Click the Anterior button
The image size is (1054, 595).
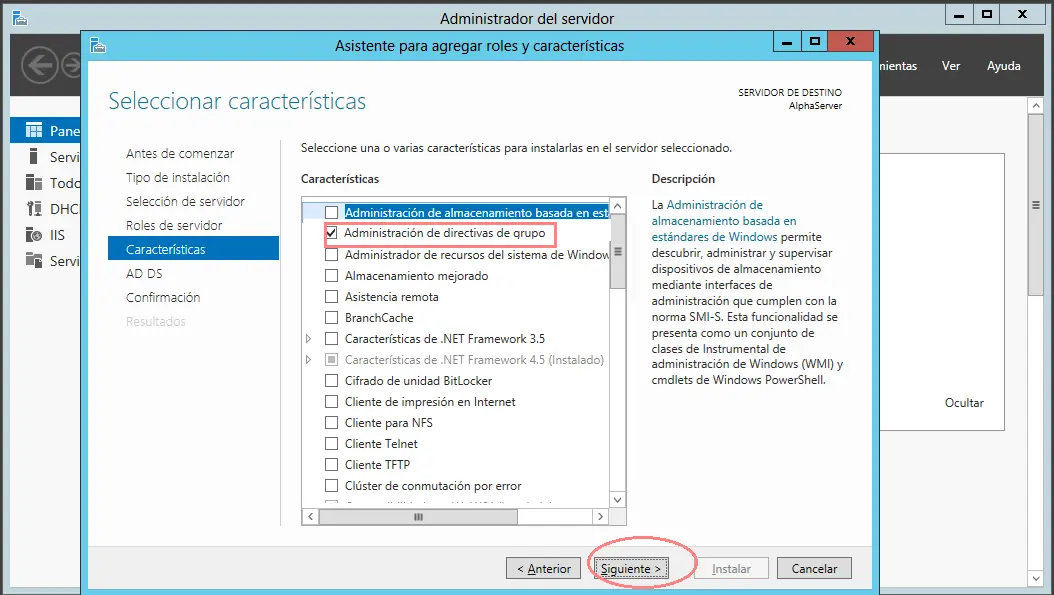(x=543, y=568)
